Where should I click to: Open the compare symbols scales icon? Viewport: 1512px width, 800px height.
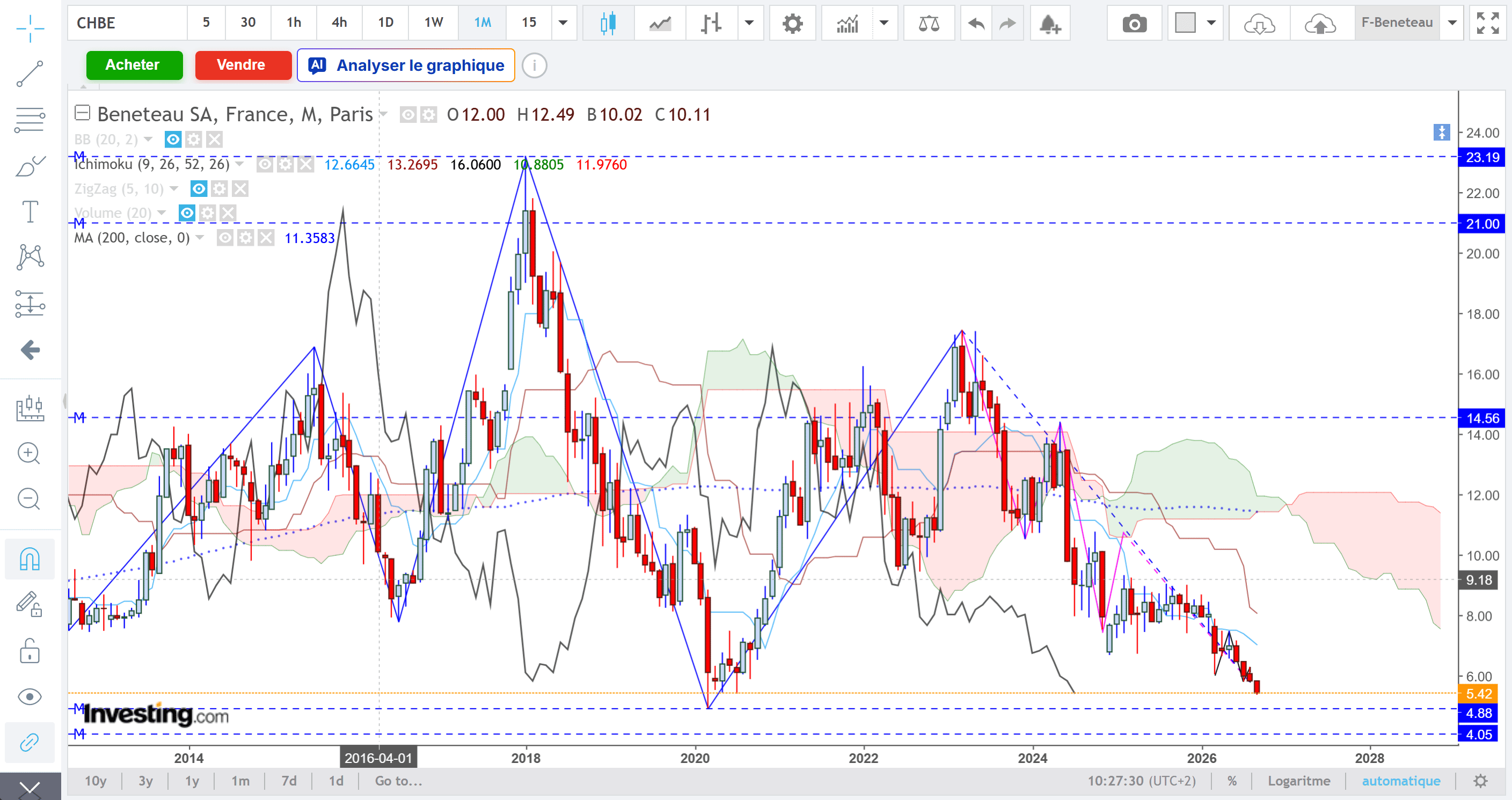929,24
